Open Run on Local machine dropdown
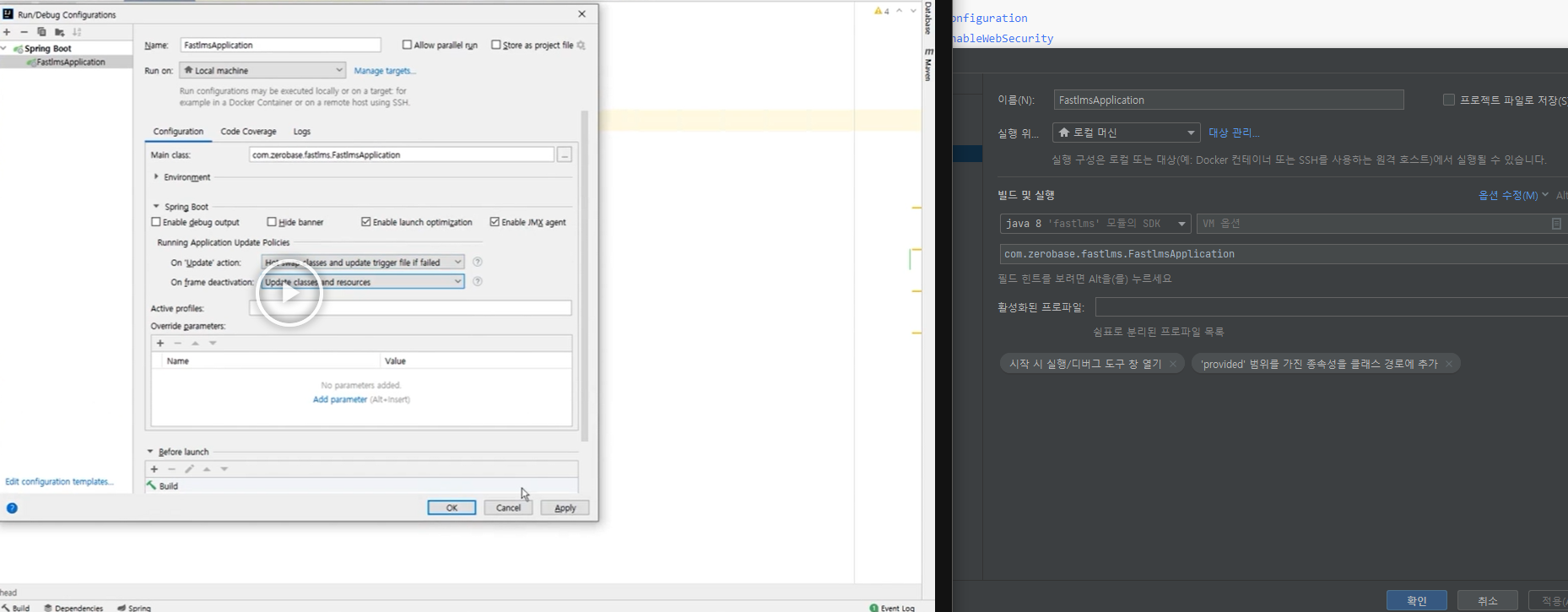This screenshot has height=612, width=1568. [262, 70]
